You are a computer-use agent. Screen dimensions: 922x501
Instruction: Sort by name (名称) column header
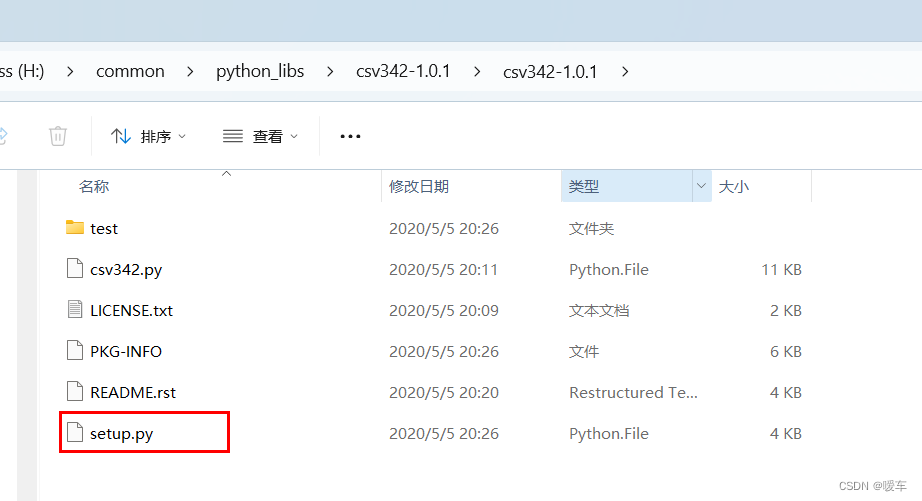click(x=94, y=186)
